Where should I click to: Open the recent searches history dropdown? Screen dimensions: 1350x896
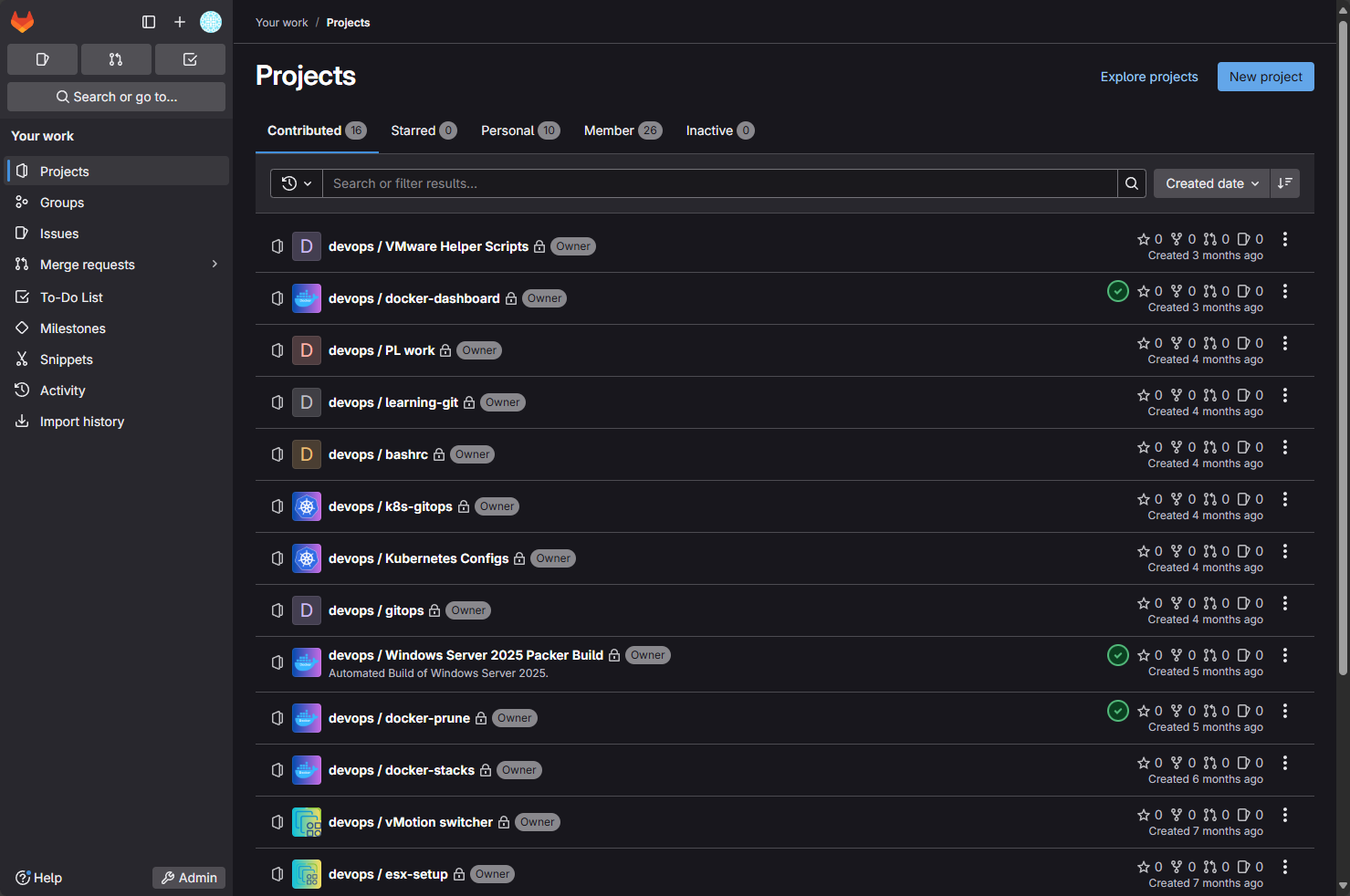297,183
